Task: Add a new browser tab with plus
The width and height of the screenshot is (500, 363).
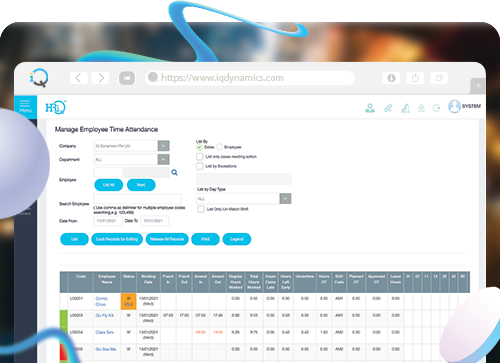Action: coord(478,86)
